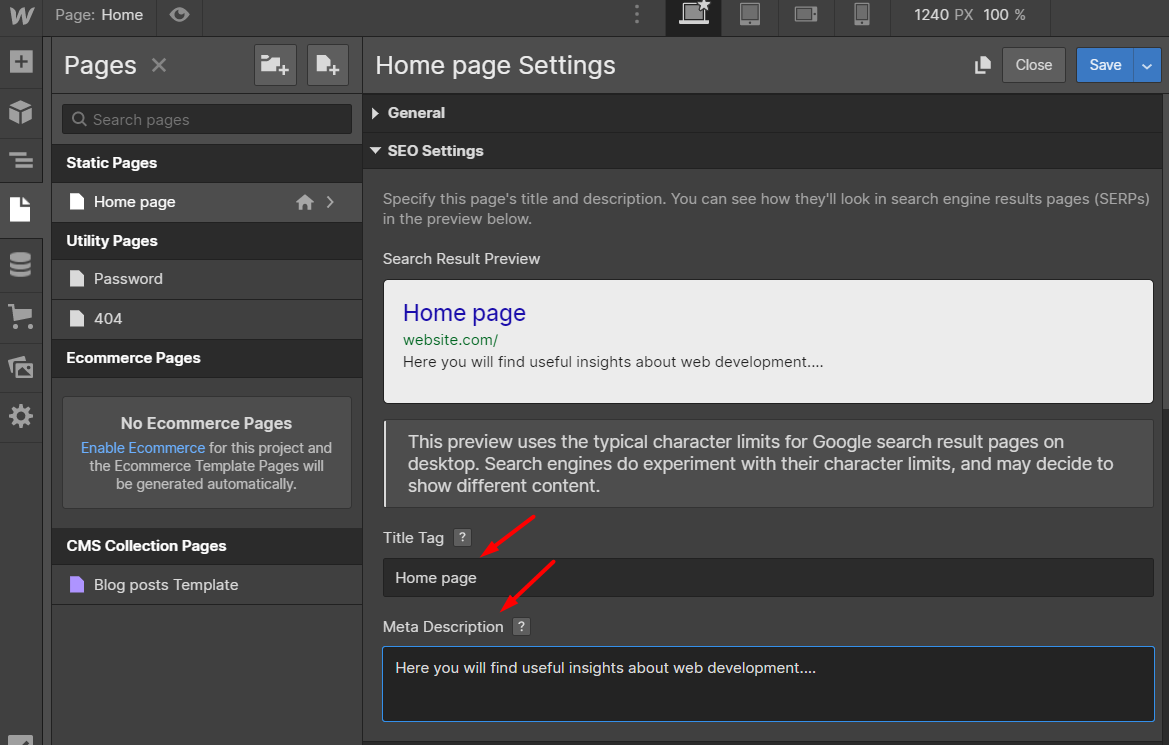The image size is (1169, 745).
Task: Switch to mobile landscape breakpoint
Action: pyautogui.click(x=806, y=16)
